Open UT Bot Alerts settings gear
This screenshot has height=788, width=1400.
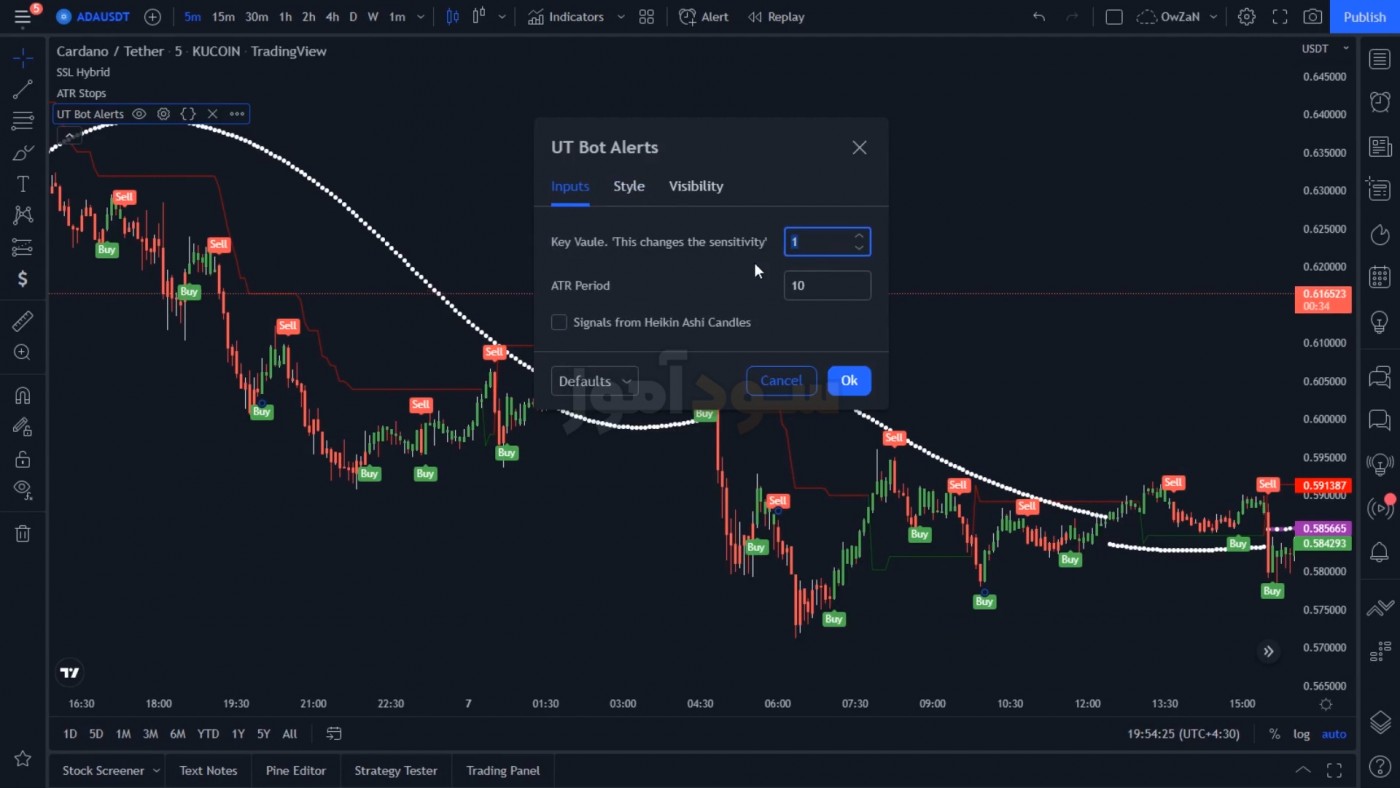pos(163,114)
